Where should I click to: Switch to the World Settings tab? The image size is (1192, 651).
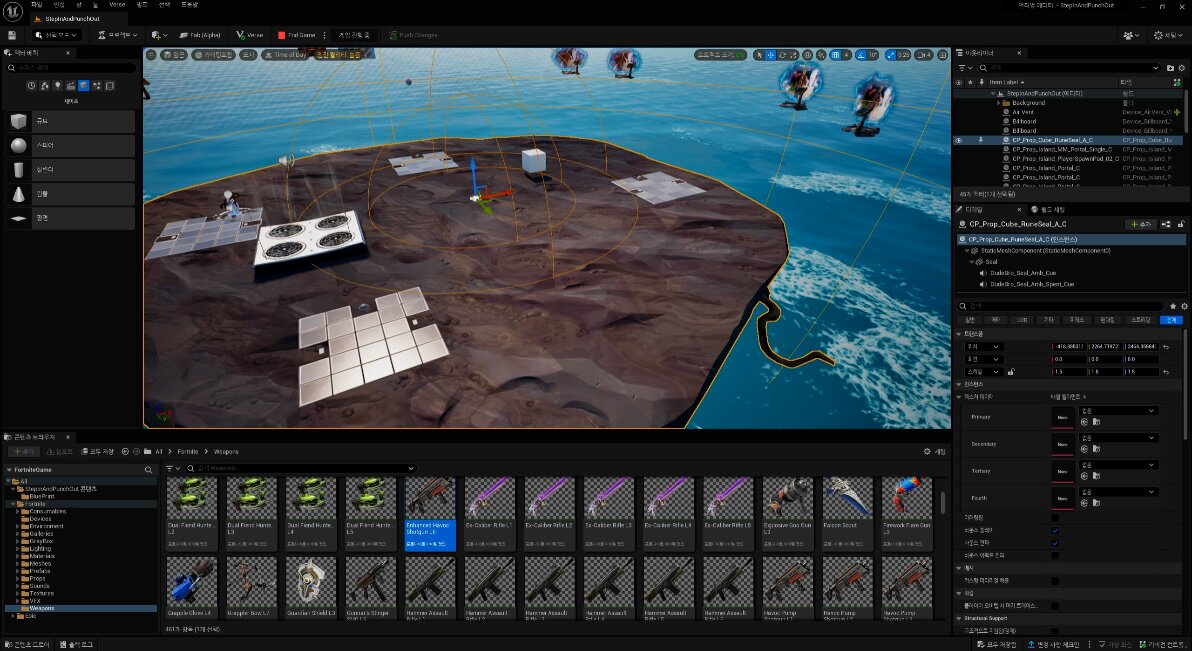1042,209
